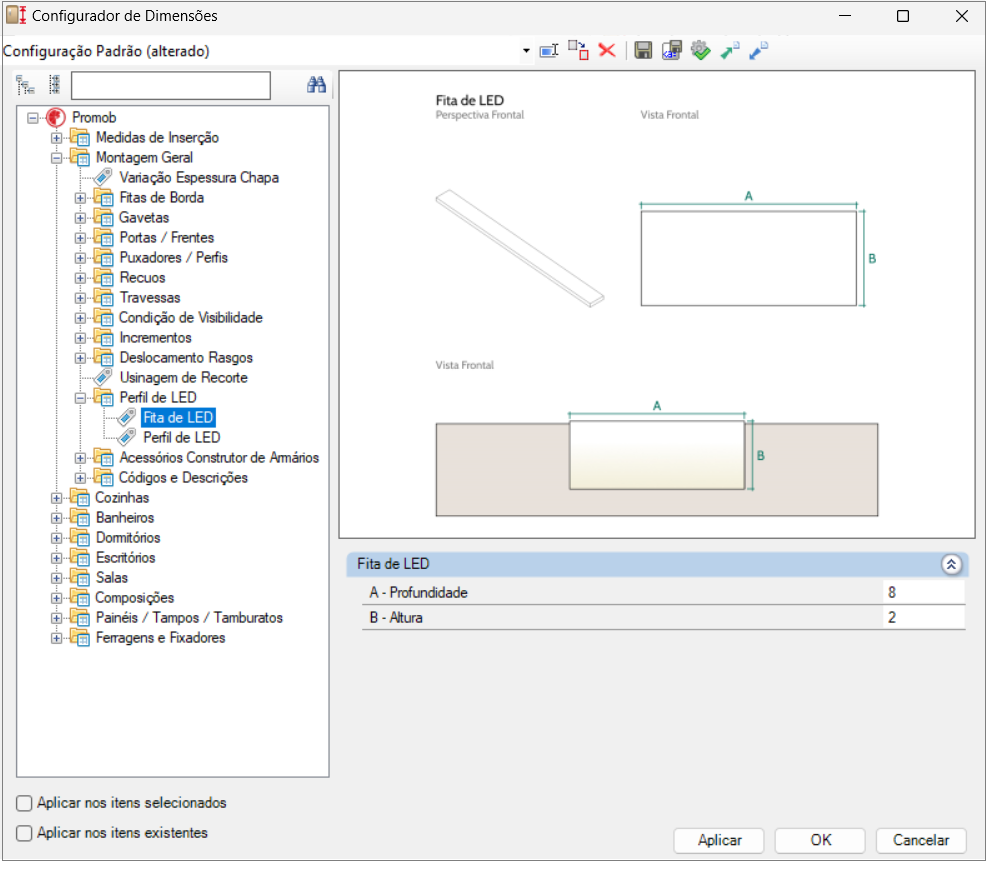Open the configuration dropdown arrow
Screen dimensions: 989x871
(526, 51)
